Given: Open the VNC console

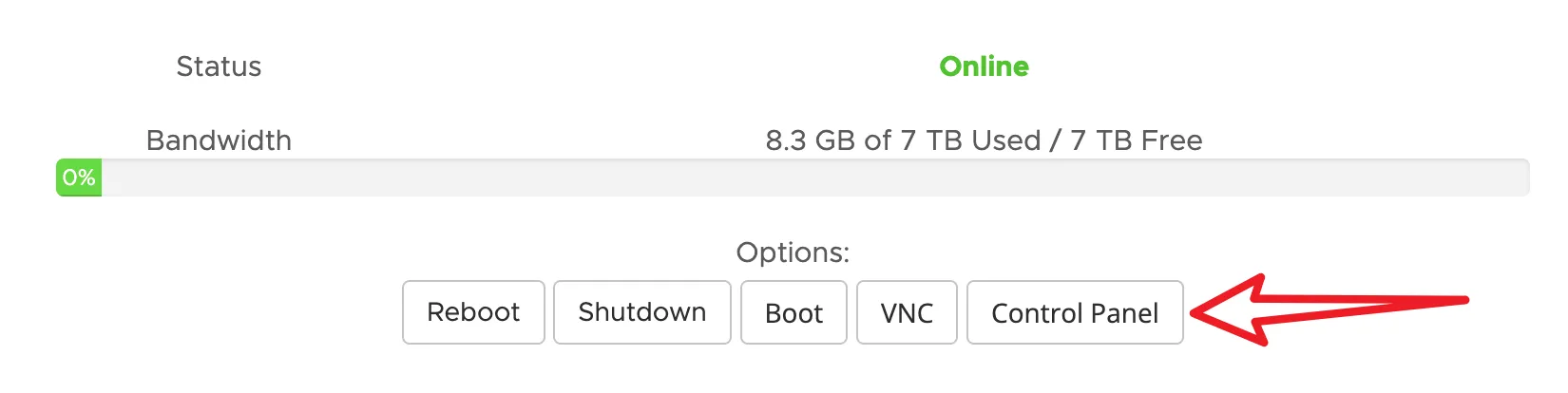Looking at the screenshot, I should [907, 312].
